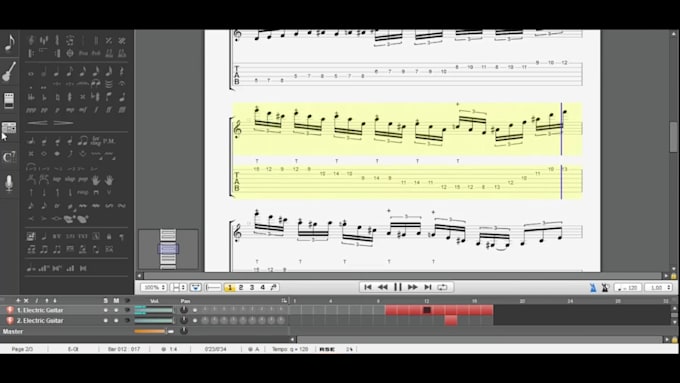
Task: Apply the slap effect from the palette
Action: 70,180
